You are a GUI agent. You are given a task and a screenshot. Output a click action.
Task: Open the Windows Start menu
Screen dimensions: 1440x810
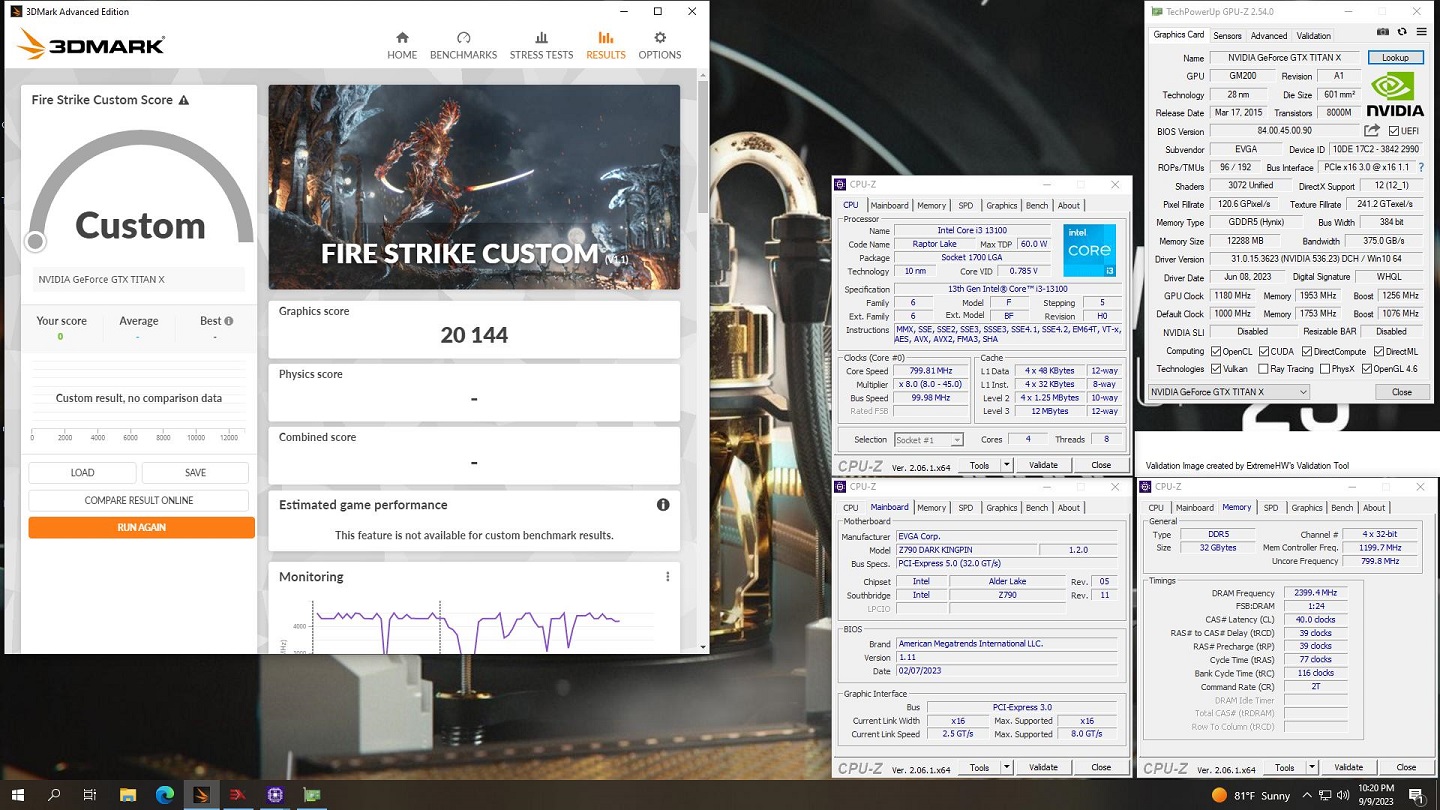(18, 795)
